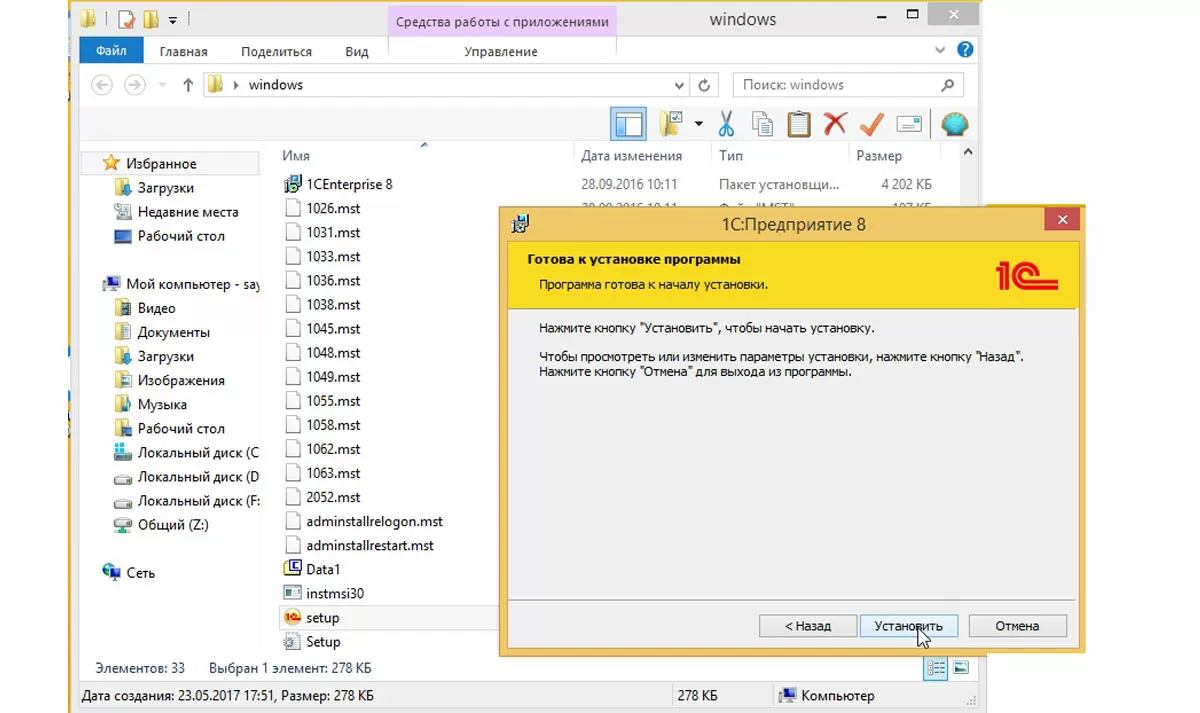Click the red X Delete icon
The image size is (1200, 713).
(834, 124)
